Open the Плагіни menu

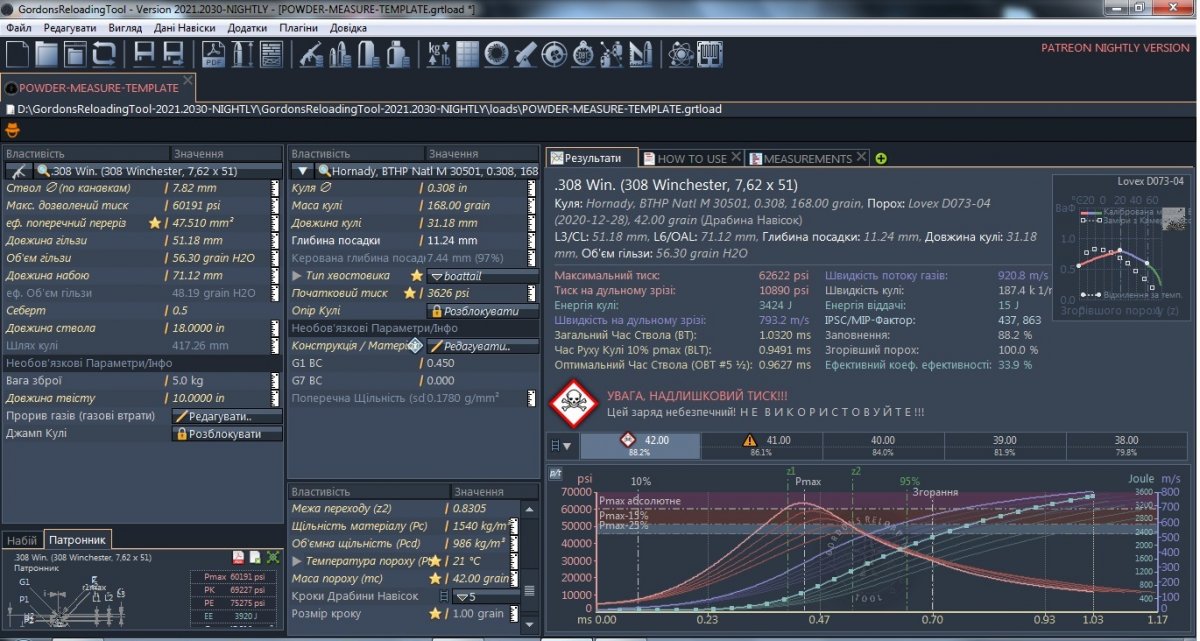[x=298, y=27]
